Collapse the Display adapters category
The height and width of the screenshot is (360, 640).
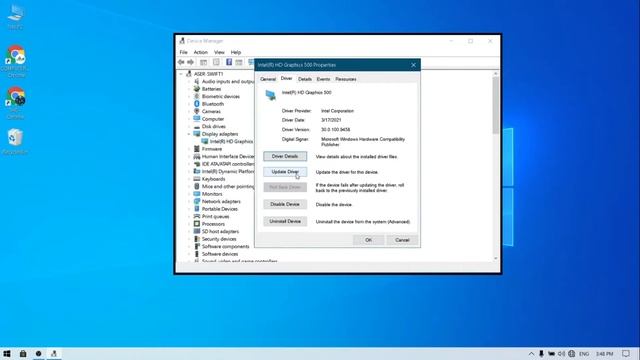(189, 134)
